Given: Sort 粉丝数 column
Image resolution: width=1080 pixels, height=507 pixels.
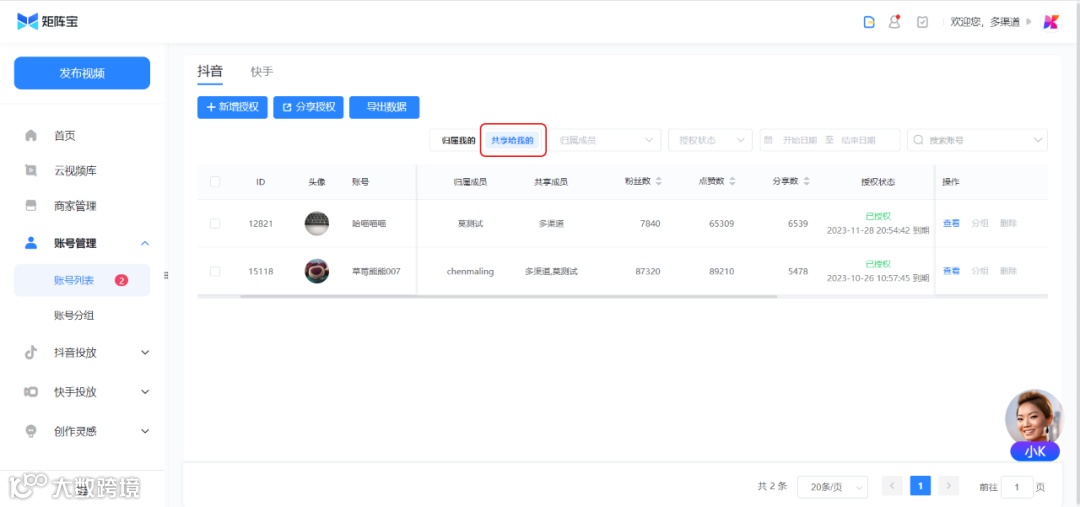Looking at the screenshot, I should click(x=658, y=182).
